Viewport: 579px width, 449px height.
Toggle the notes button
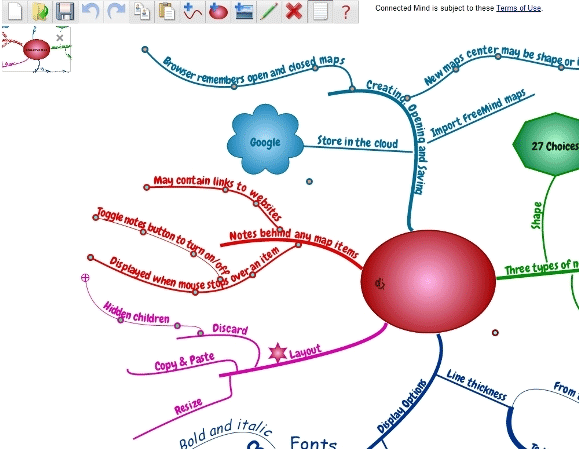coord(320,11)
